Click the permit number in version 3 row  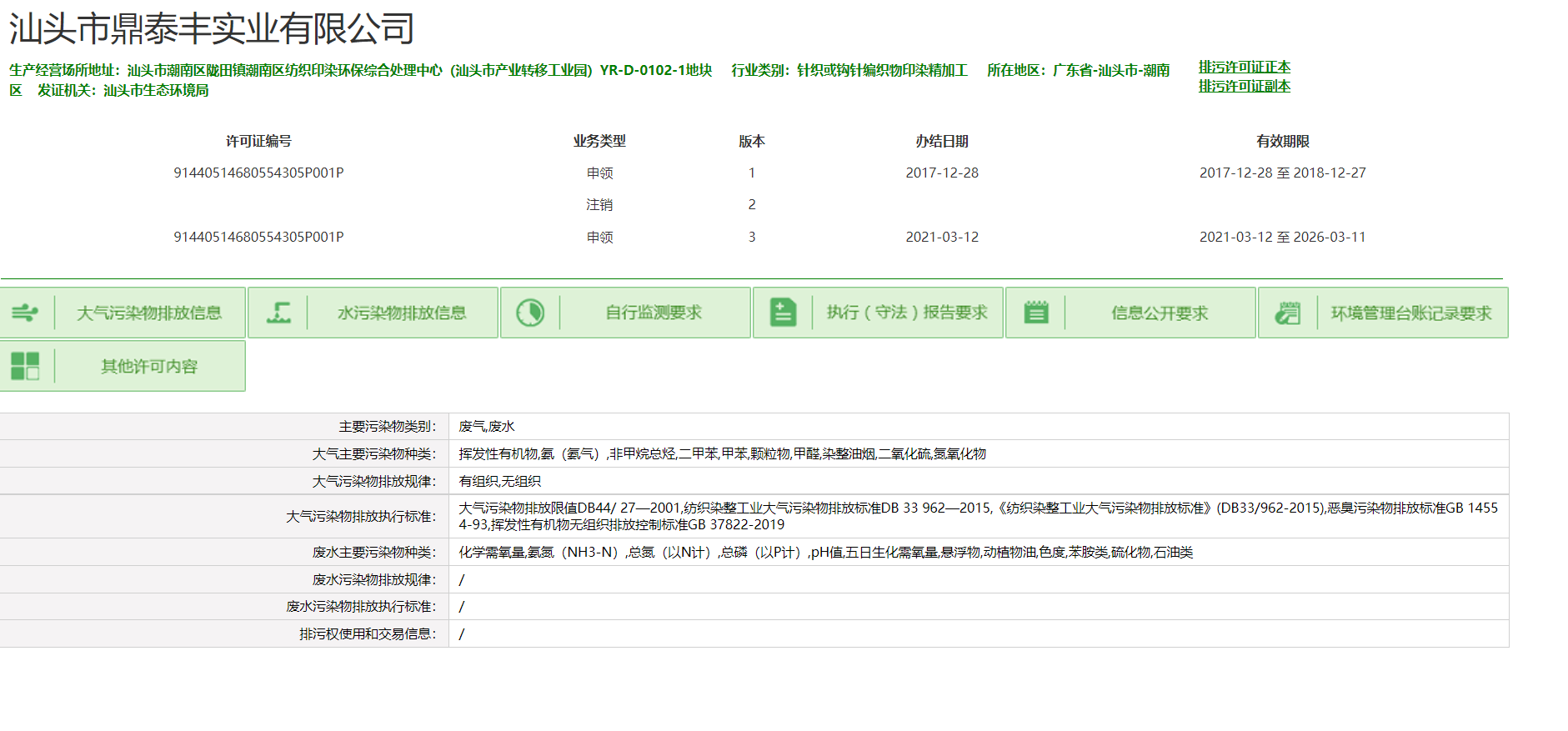click(258, 237)
